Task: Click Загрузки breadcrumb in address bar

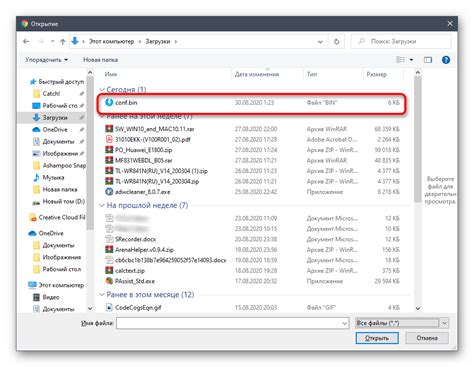Action: [158, 42]
